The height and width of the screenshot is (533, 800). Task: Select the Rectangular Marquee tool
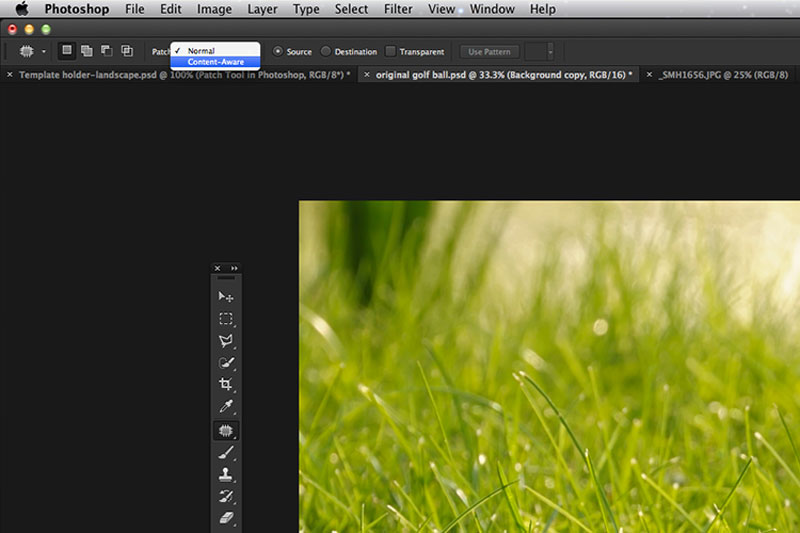tap(226, 319)
